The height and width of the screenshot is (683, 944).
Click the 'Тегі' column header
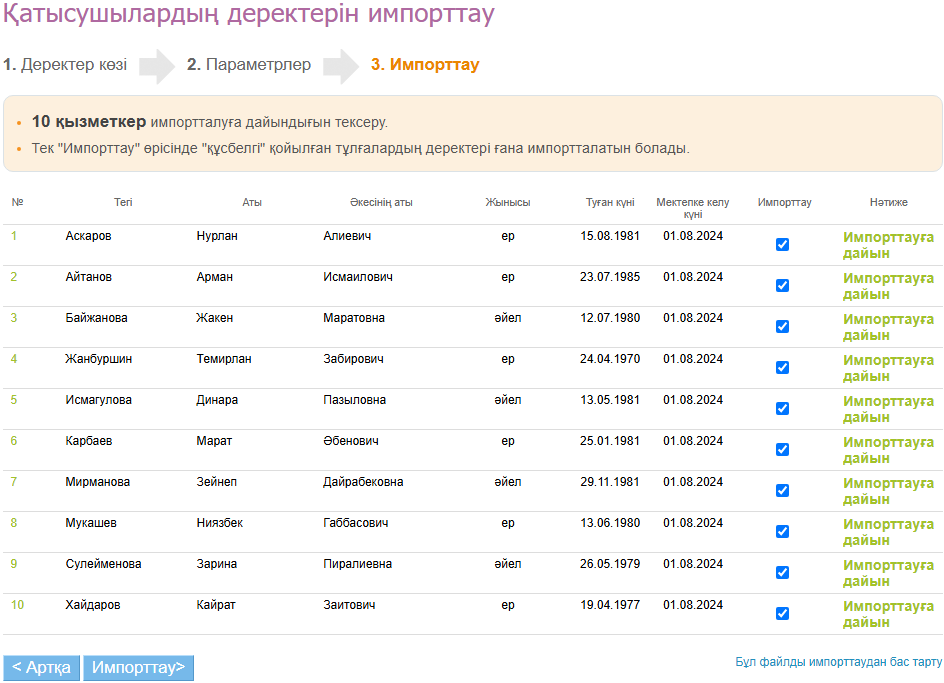pyautogui.click(x=123, y=202)
